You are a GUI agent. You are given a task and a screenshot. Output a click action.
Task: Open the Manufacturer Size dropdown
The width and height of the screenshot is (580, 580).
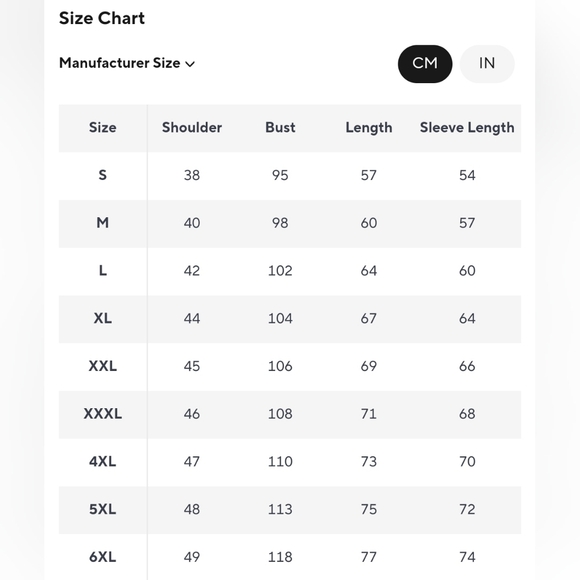[127, 63]
